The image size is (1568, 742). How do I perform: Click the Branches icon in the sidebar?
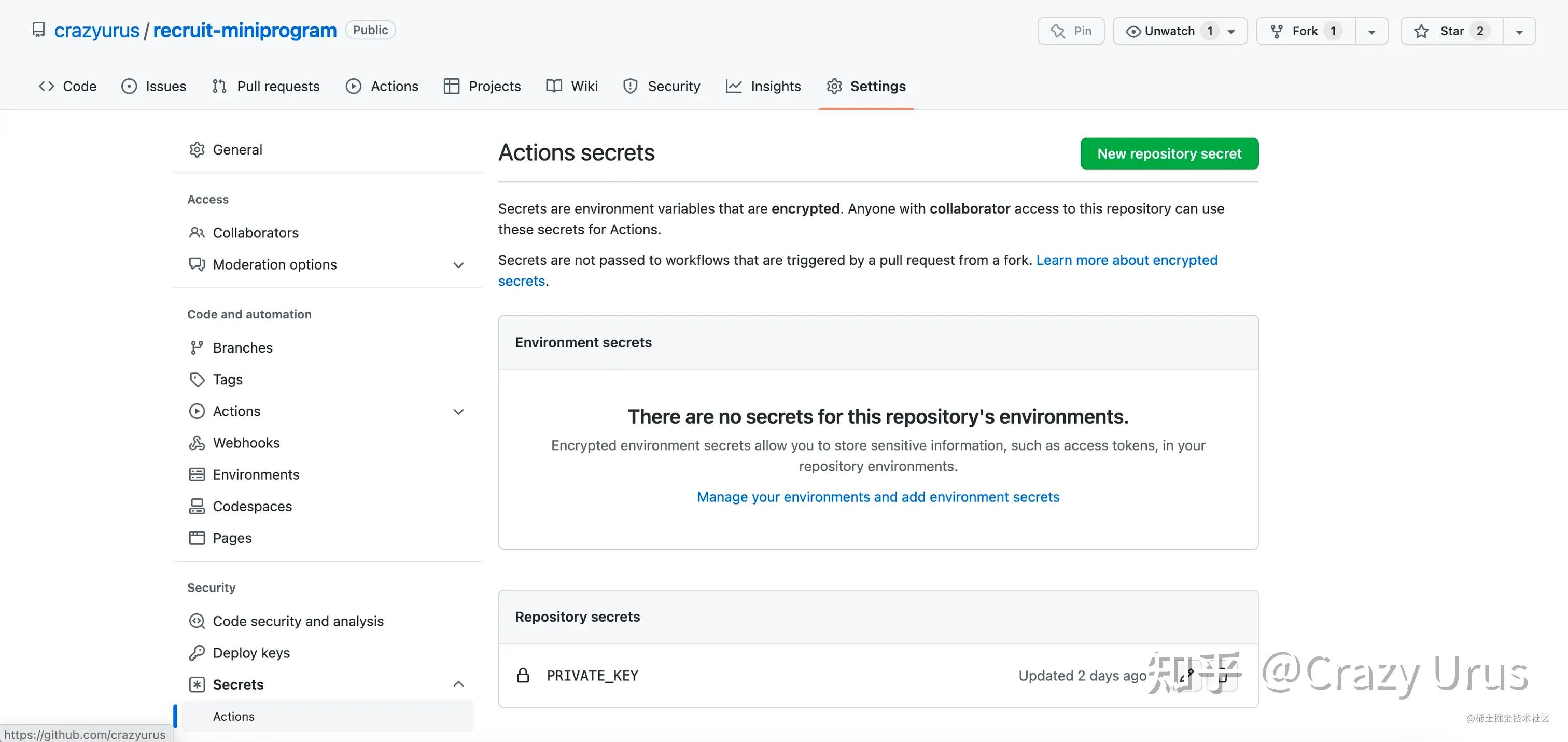[x=197, y=347]
